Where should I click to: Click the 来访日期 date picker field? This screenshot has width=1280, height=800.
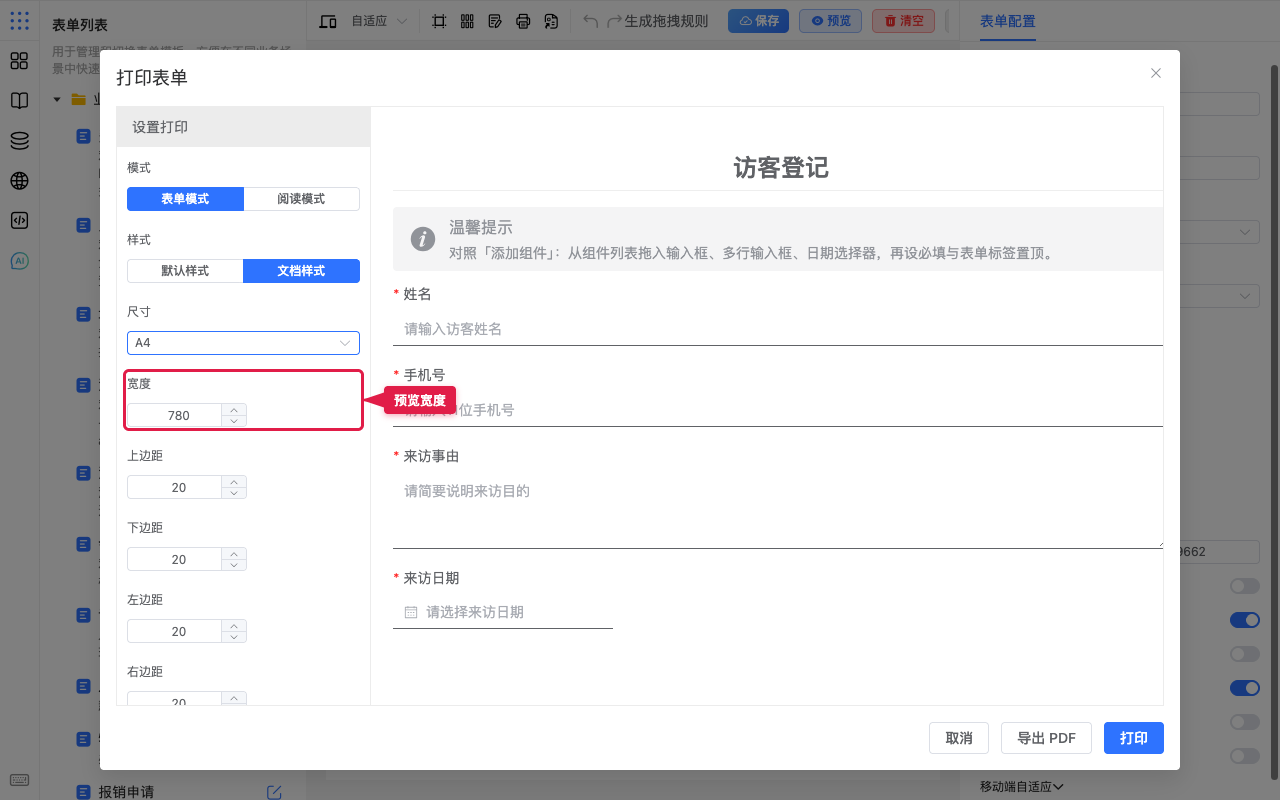503,612
